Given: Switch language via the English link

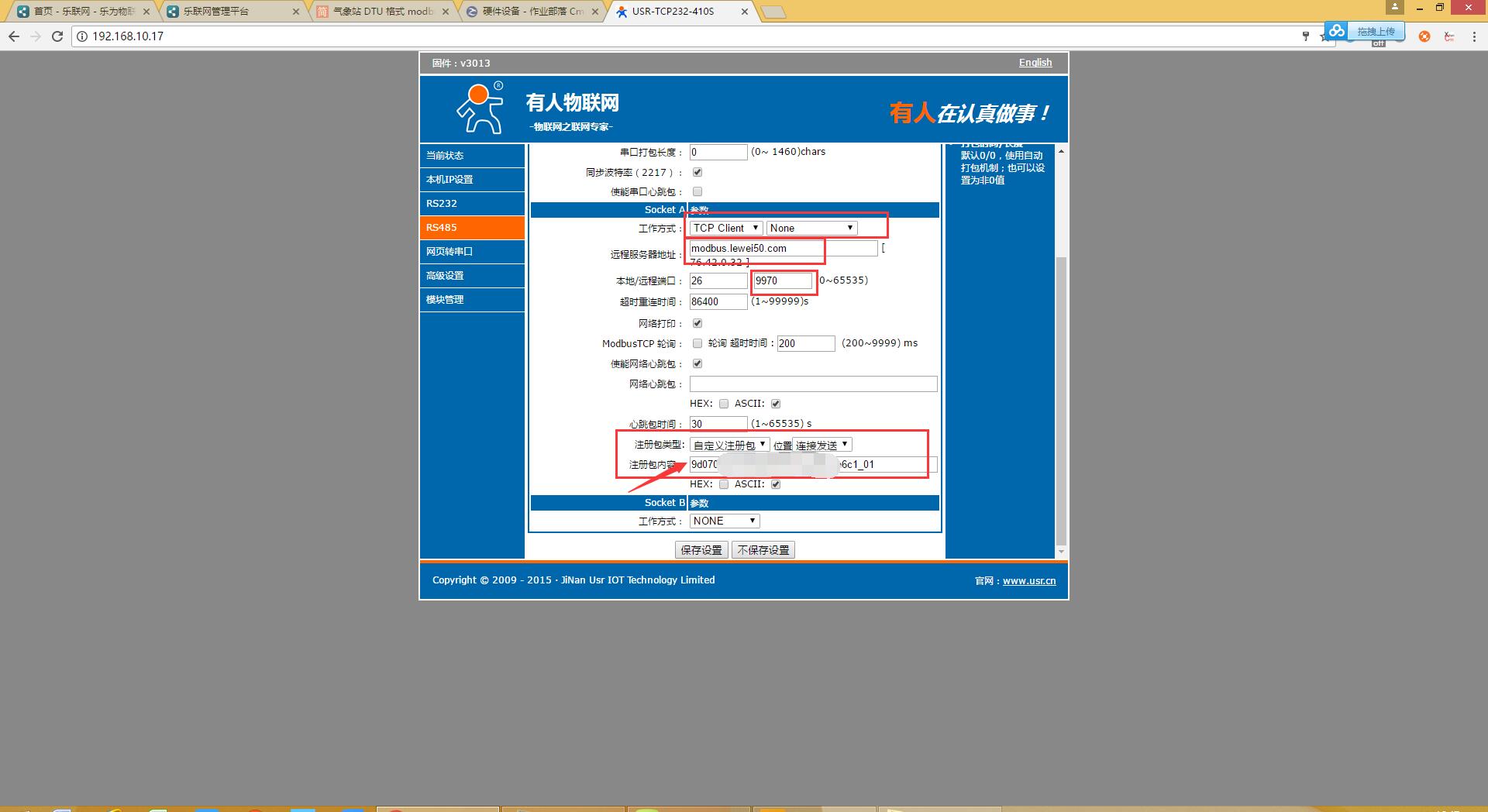Looking at the screenshot, I should pos(1035,63).
